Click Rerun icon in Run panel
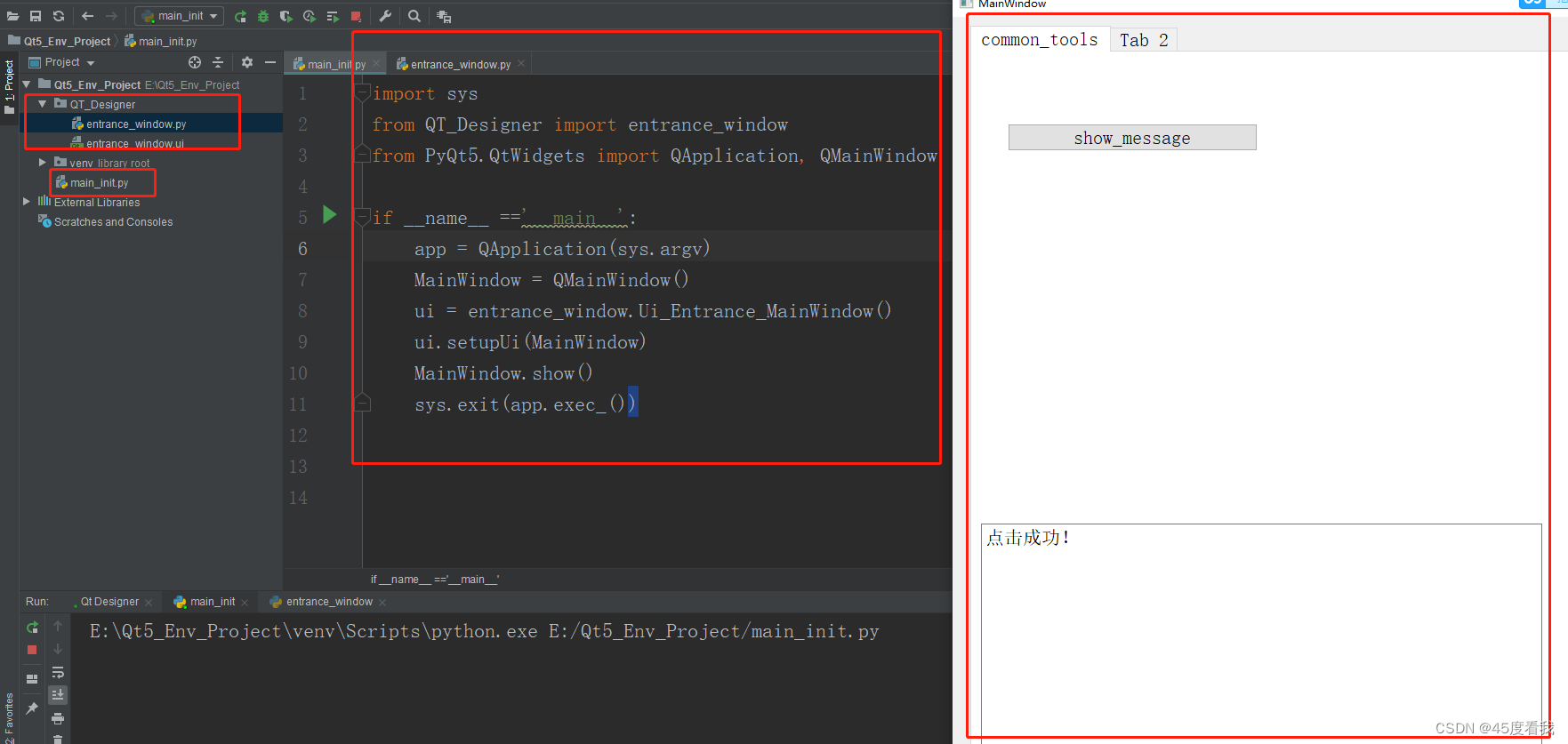The height and width of the screenshot is (744, 1568). 32,627
